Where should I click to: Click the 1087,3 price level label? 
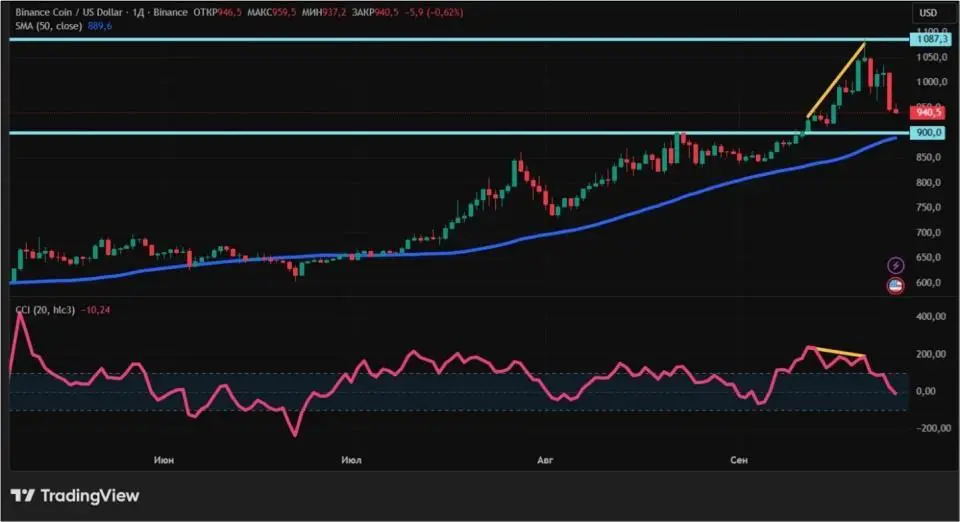[928, 39]
